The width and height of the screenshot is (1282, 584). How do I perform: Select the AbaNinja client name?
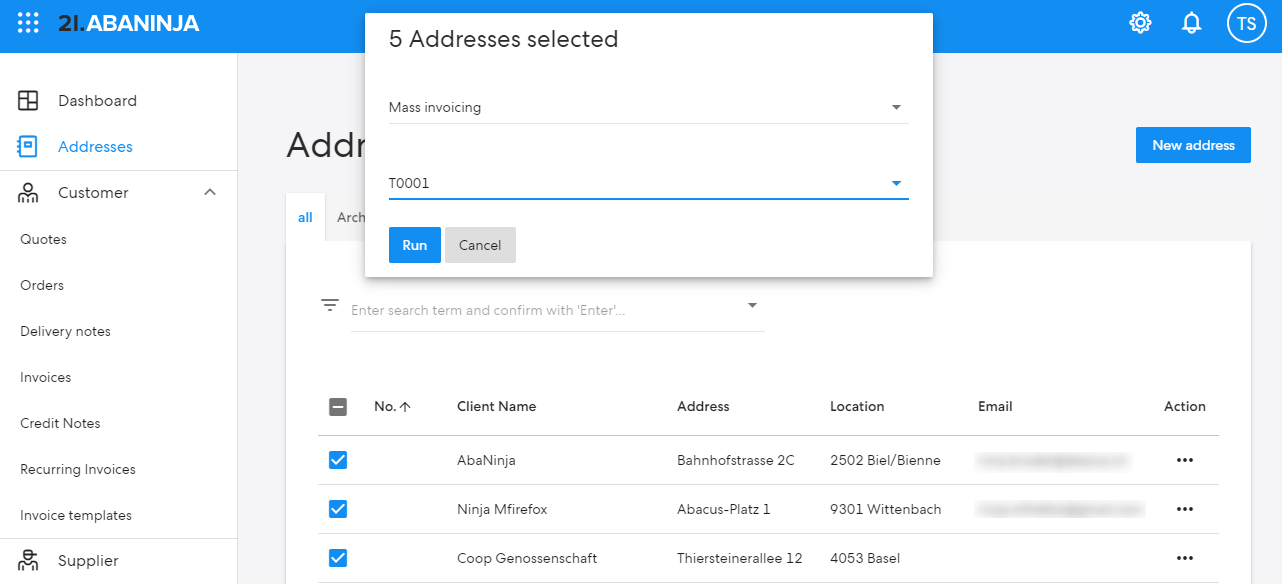click(x=486, y=461)
